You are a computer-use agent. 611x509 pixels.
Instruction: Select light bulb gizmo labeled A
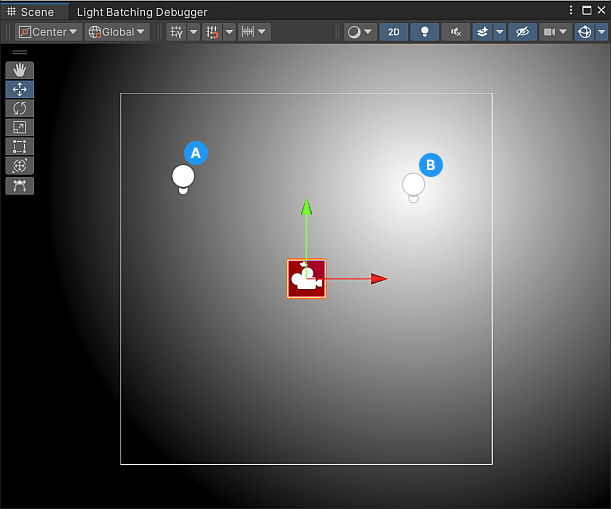click(x=183, y=179)
